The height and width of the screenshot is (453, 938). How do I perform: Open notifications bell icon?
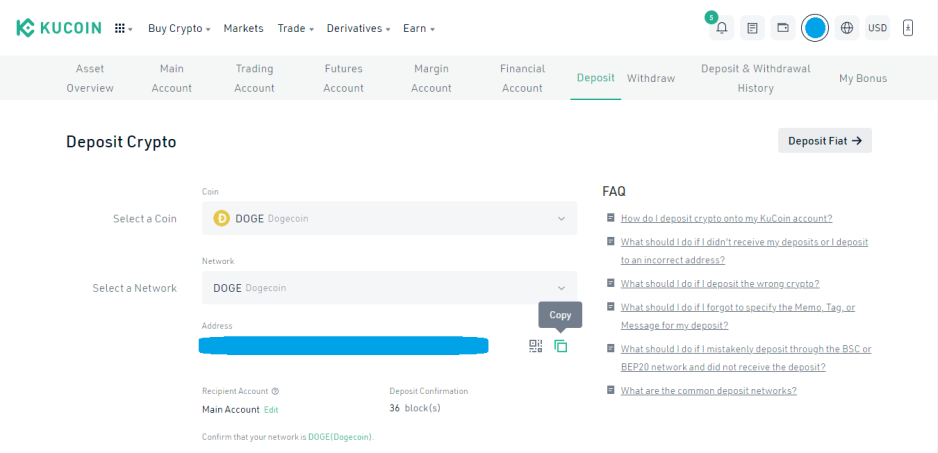(721, 28)
